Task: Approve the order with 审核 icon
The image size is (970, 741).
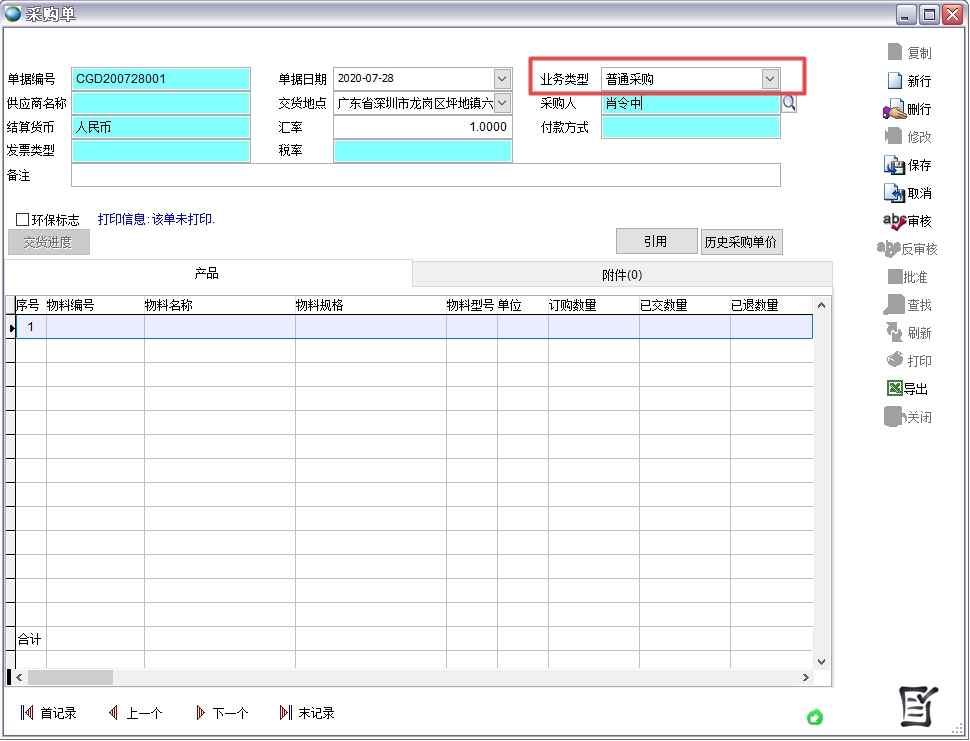Action: pos(894,221)
